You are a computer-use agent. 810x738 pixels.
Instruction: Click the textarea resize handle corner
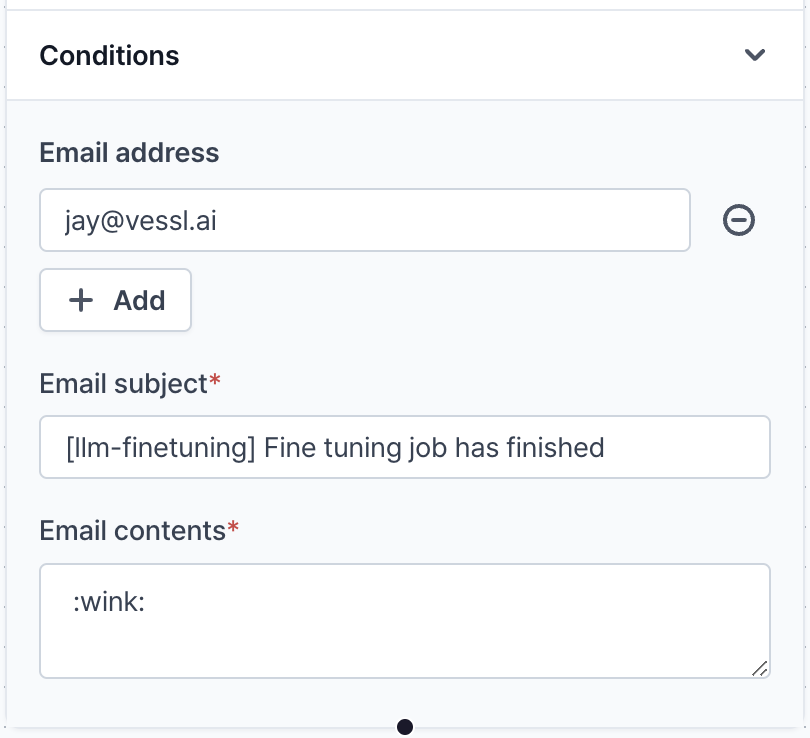point(759,668)
